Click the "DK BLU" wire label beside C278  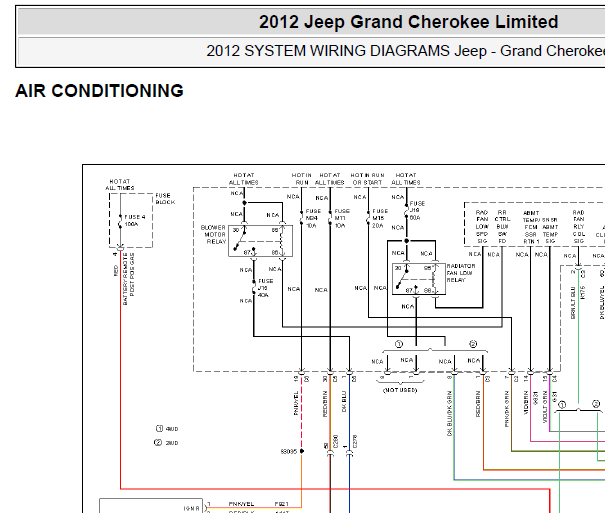(x=344, y=402)
